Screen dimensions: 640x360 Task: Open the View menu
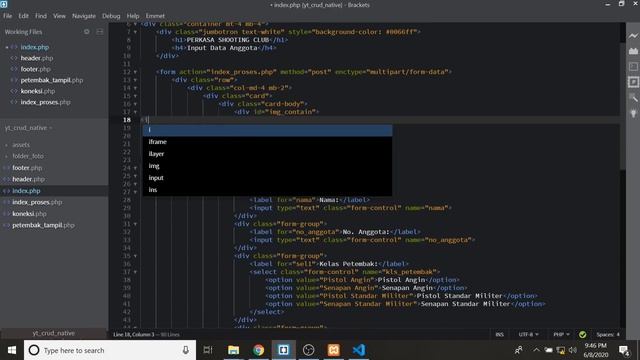[59, 16]
